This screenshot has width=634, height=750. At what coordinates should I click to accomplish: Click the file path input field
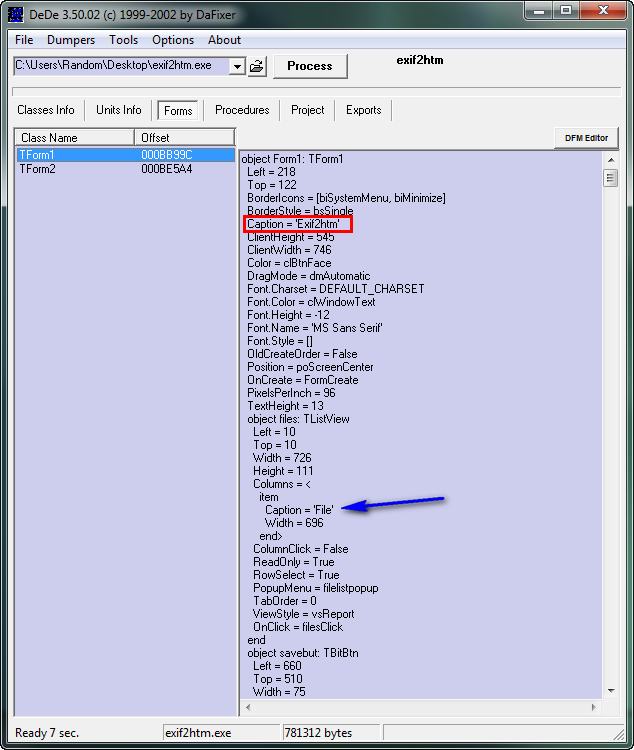pyautogui.click(x=122, y=66)
